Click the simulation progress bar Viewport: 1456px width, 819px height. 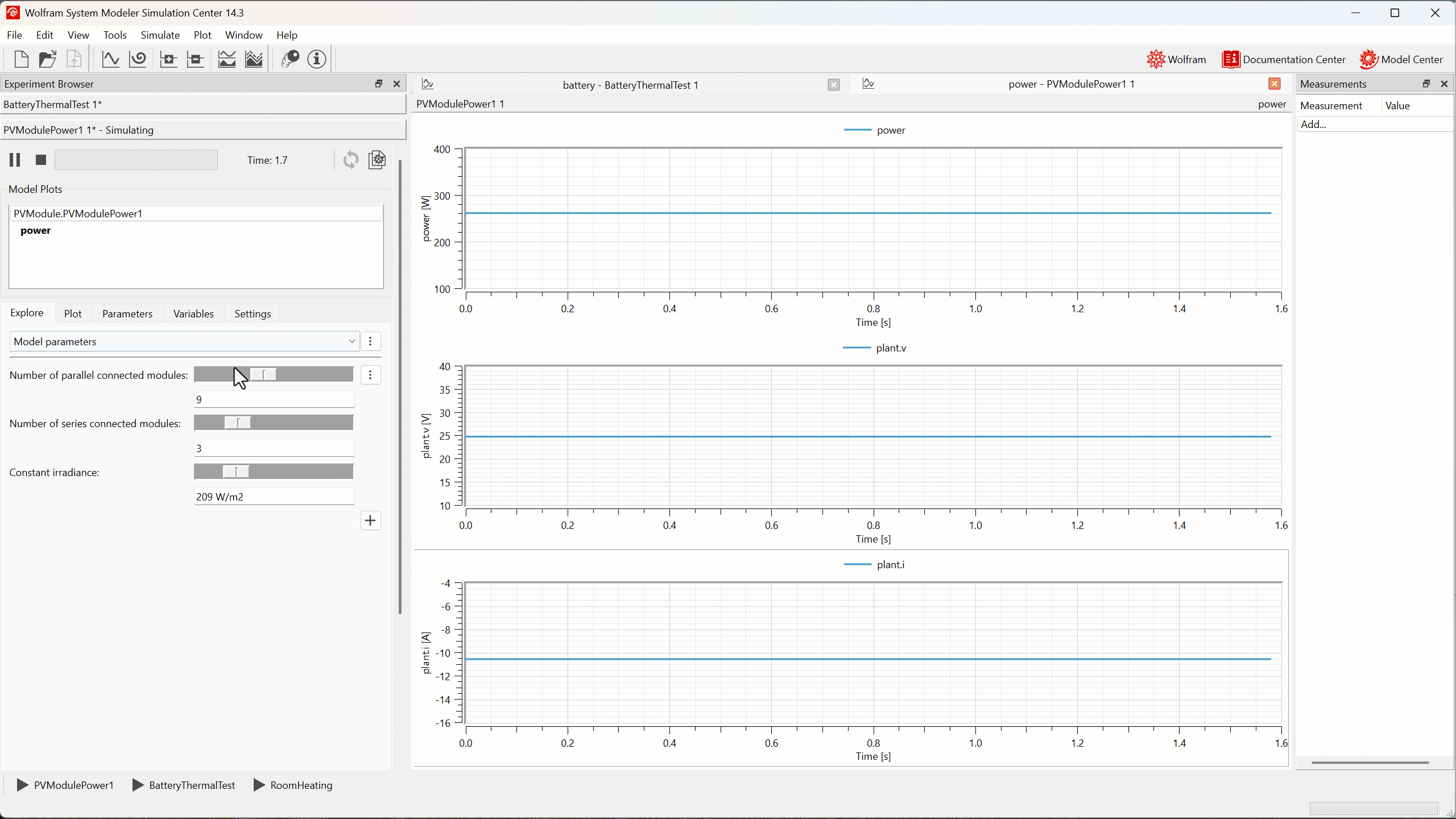136,160
